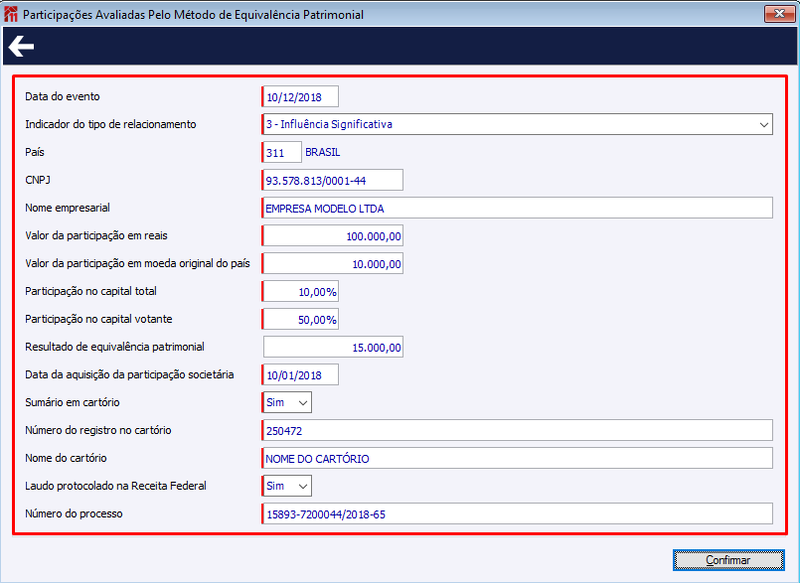Expand the Sumário em cartório dropdown
Viewport: 800px width, 583px height.
point(287,402)
